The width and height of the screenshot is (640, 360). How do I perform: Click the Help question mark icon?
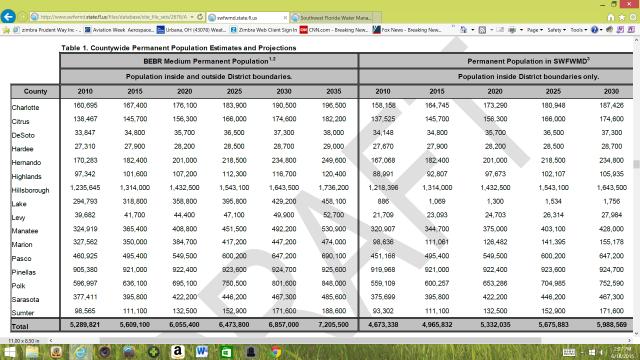[x=595, y=30]
